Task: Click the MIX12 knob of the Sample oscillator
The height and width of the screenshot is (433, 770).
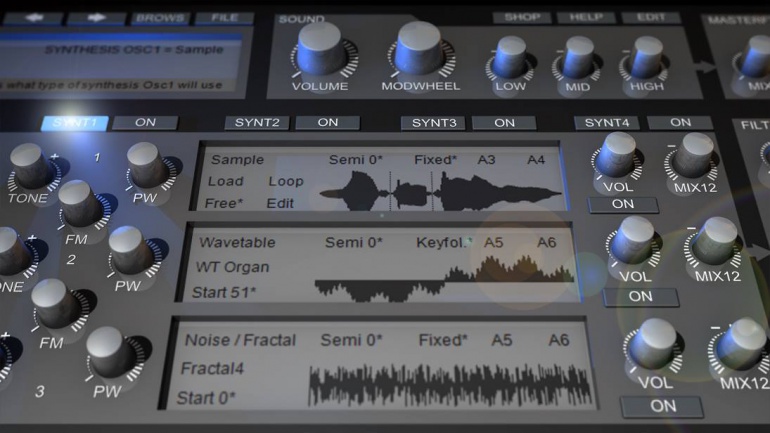Action: [693, 156]
